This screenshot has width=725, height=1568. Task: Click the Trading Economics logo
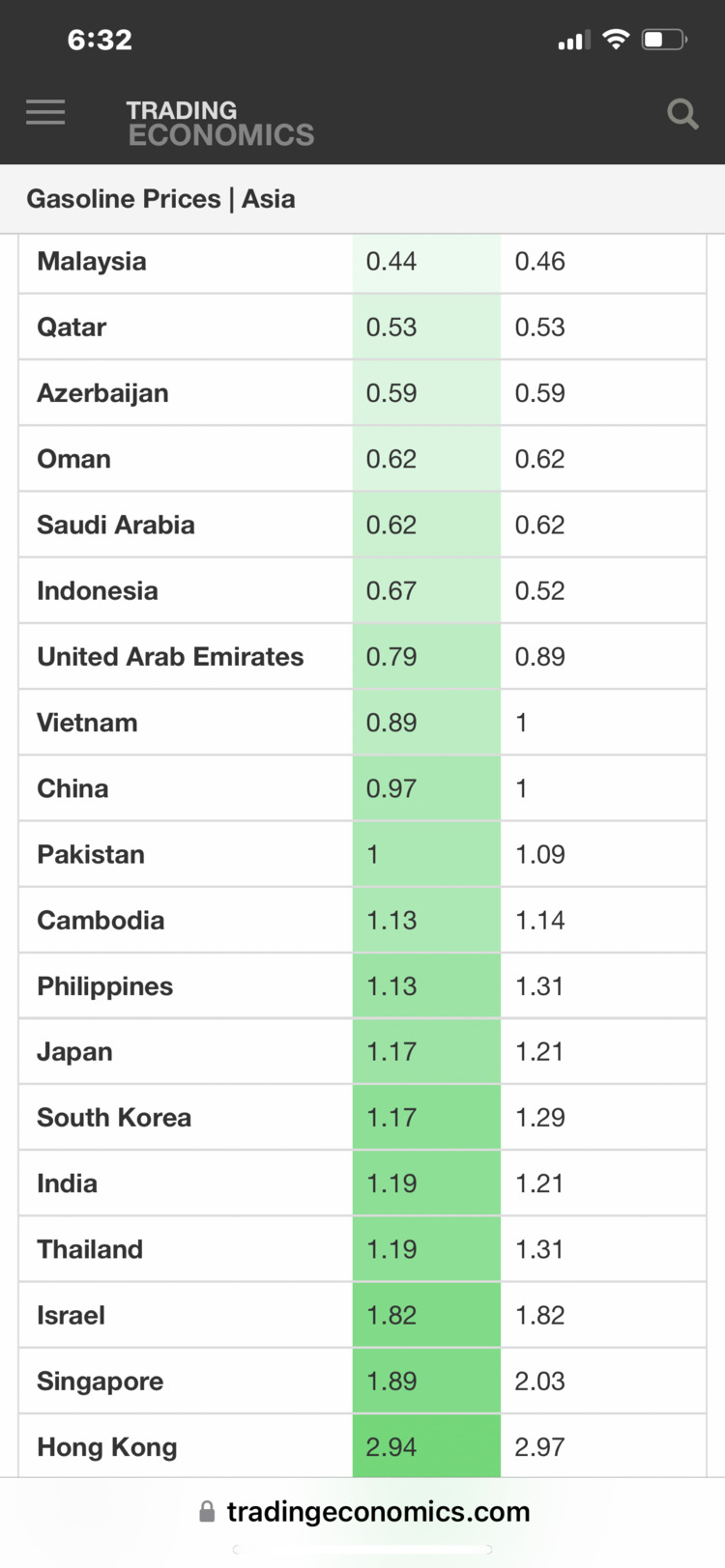[220, 123]
